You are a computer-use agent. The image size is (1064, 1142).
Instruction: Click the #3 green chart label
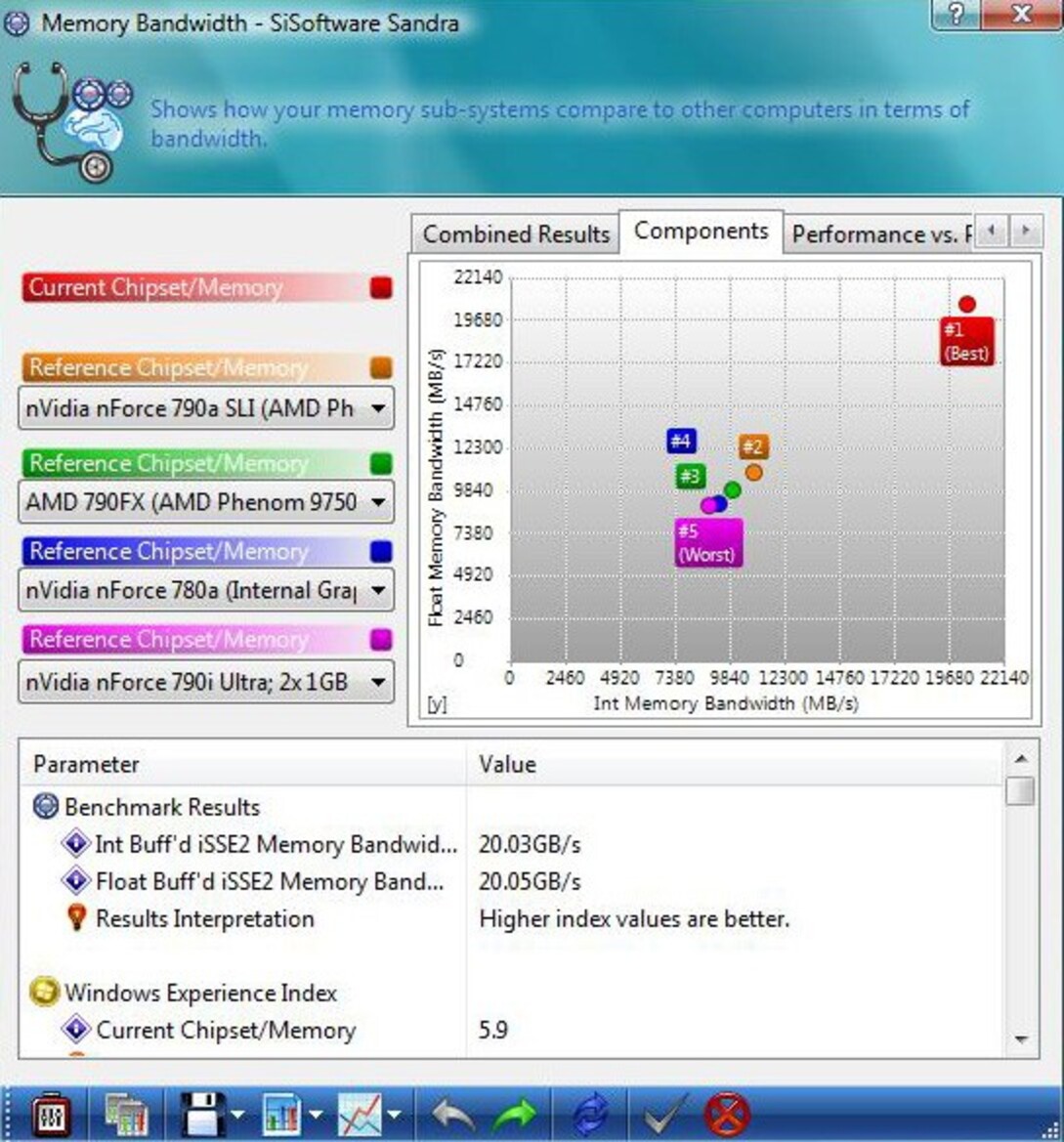(690, 477)
